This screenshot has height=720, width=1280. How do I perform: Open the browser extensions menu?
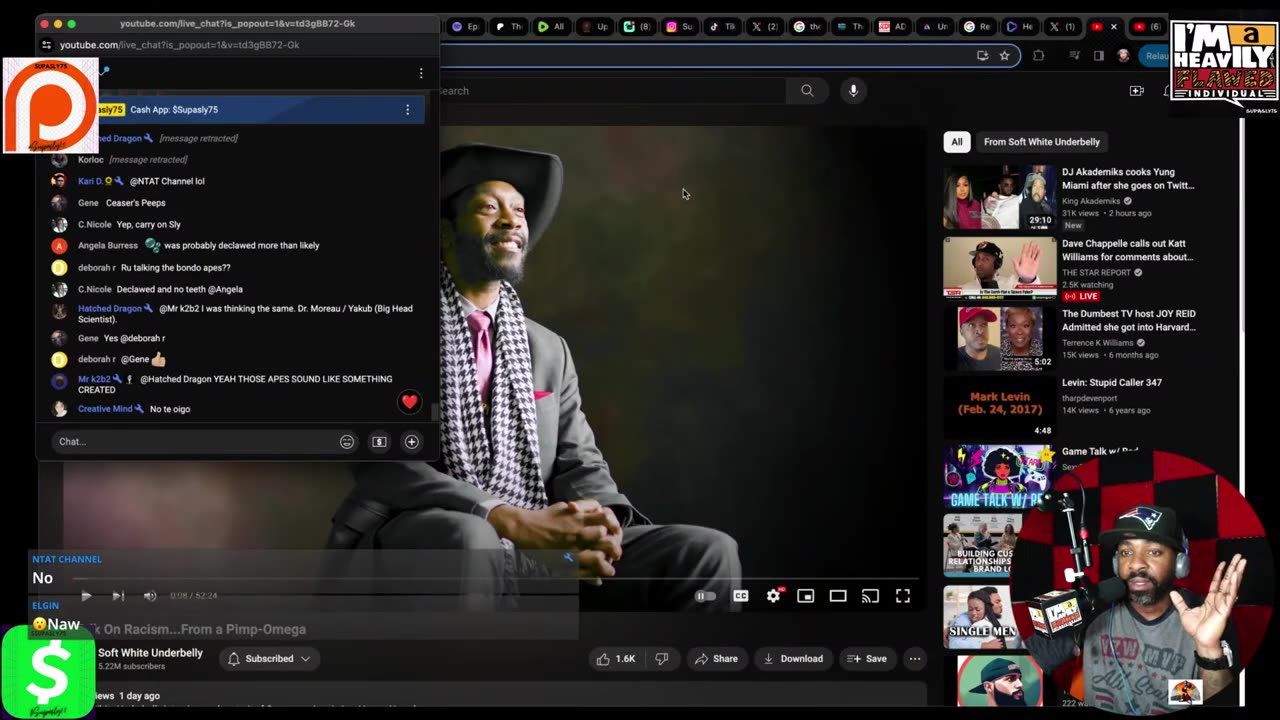point(1038,56)
